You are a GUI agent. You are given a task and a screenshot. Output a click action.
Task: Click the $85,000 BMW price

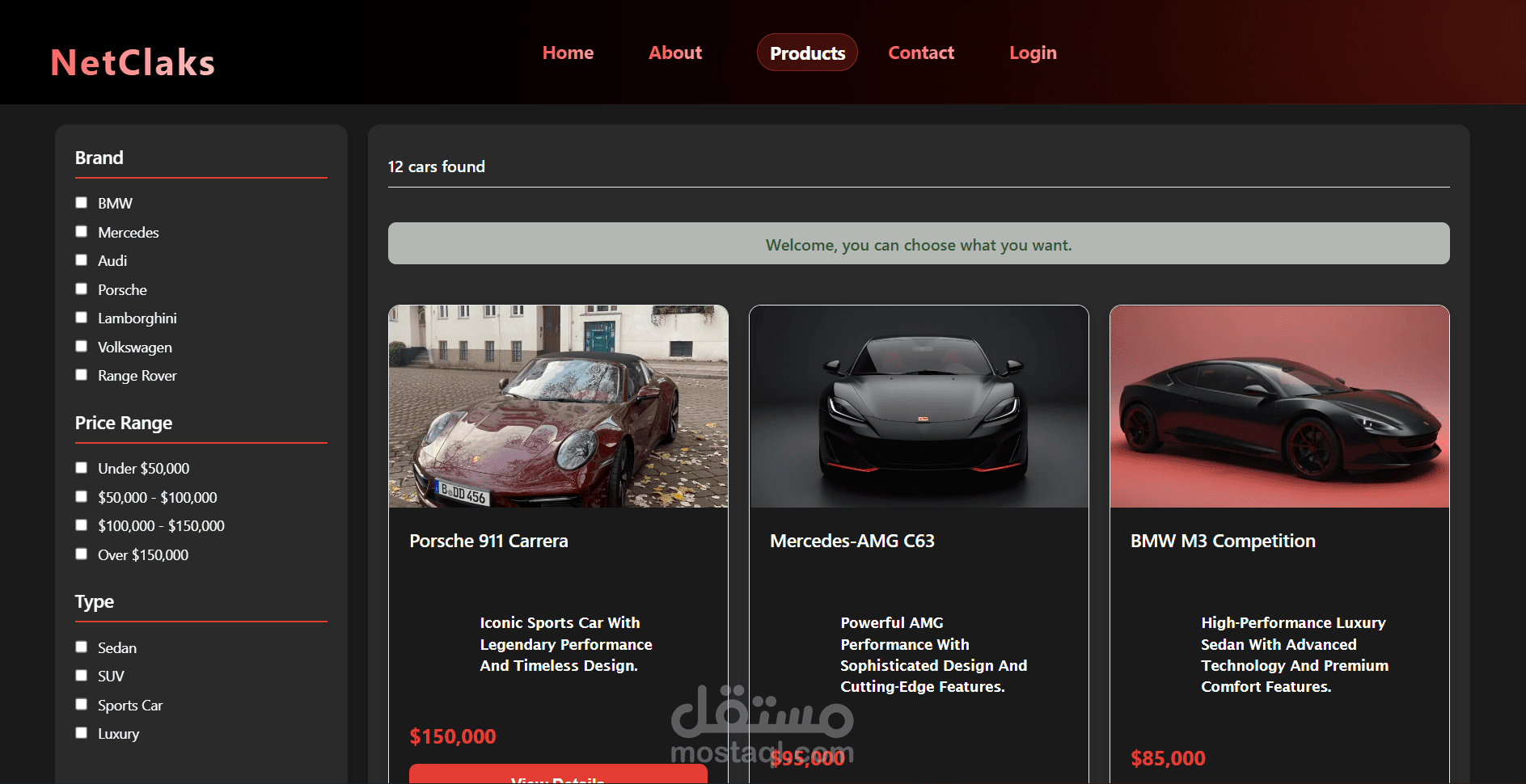1168,758
